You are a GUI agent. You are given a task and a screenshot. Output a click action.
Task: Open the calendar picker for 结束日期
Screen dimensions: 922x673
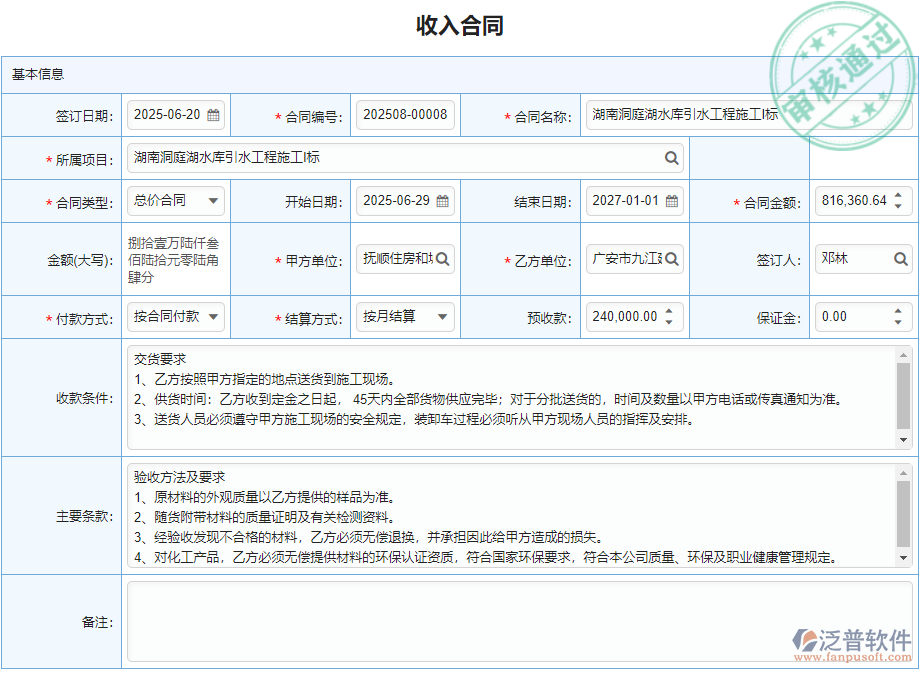click(672, 200)
